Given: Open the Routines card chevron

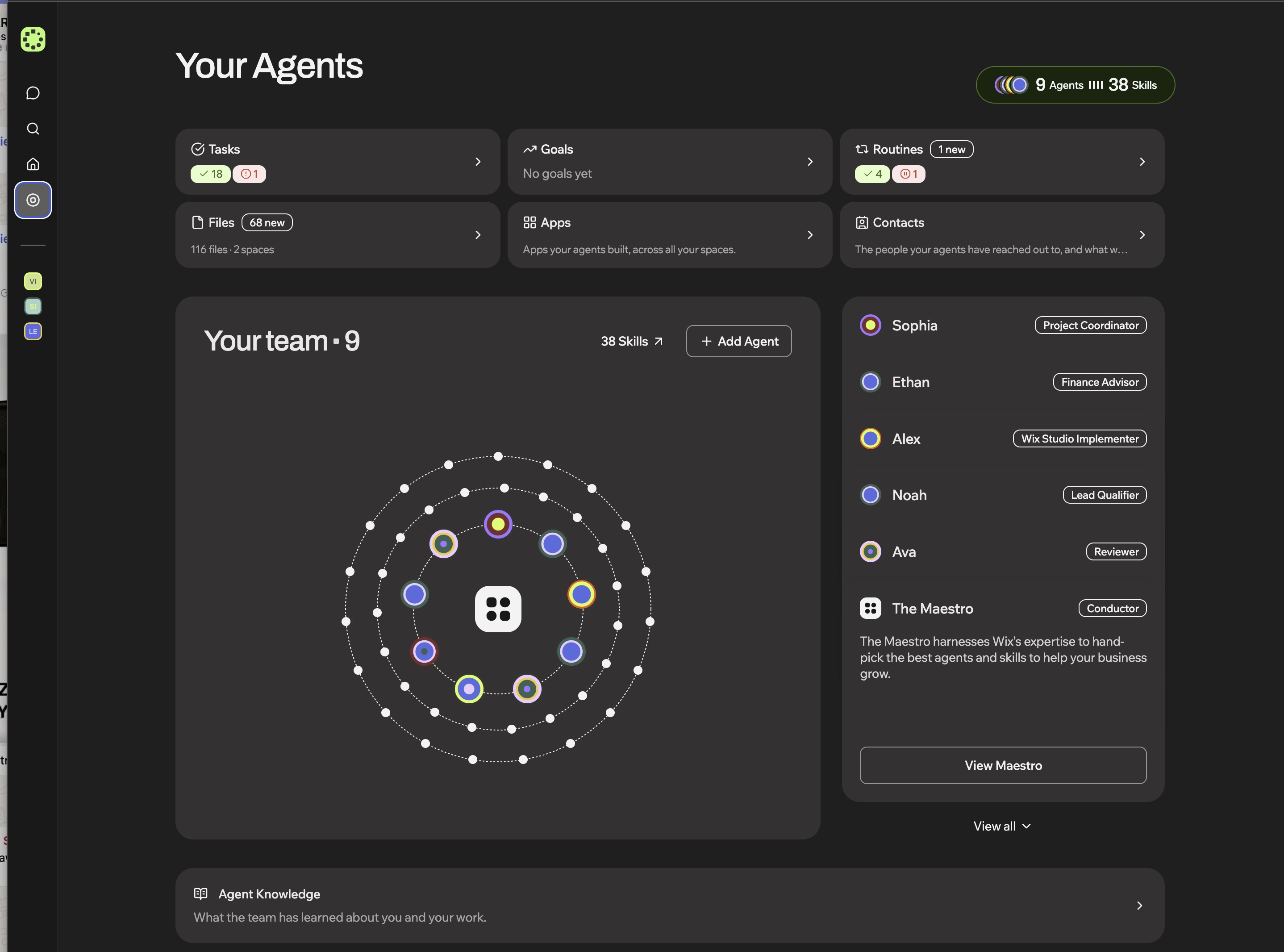Looking at the screenshot, I should click(x=1142, y=162).
